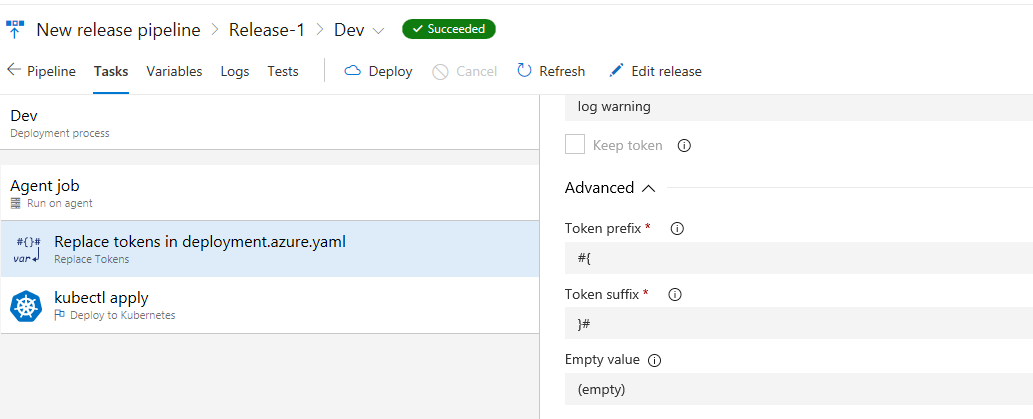
Task: Click the info icon next to Empty value
Action: click(654, 360)
